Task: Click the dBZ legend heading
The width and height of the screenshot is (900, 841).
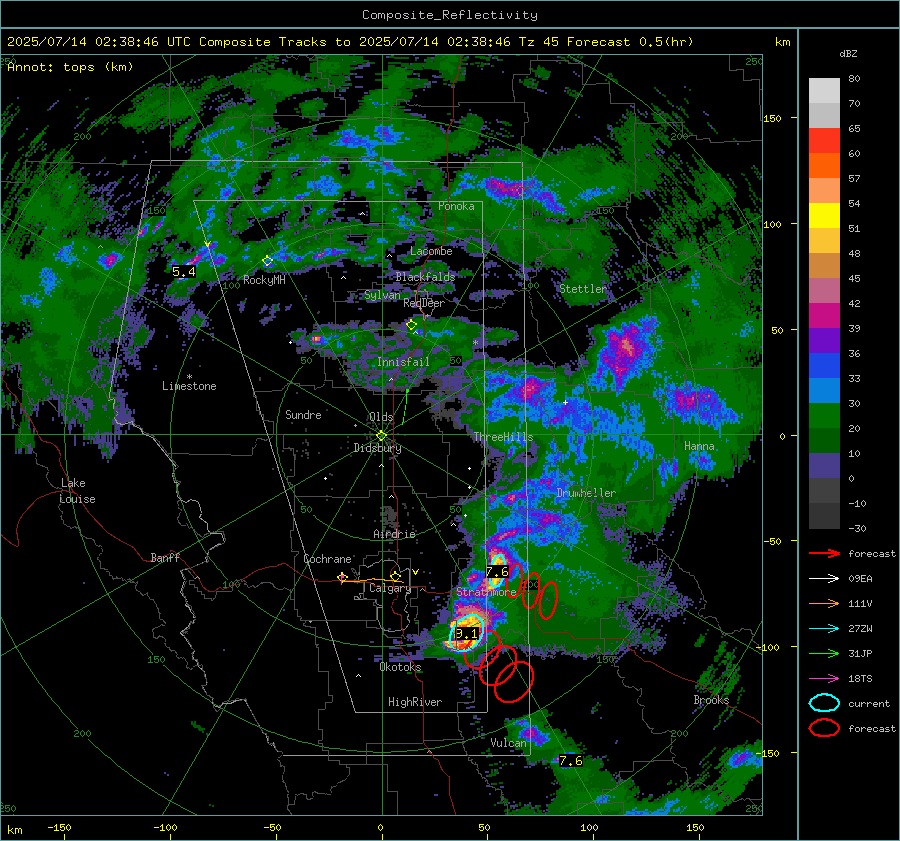Action: coord(848,53)
